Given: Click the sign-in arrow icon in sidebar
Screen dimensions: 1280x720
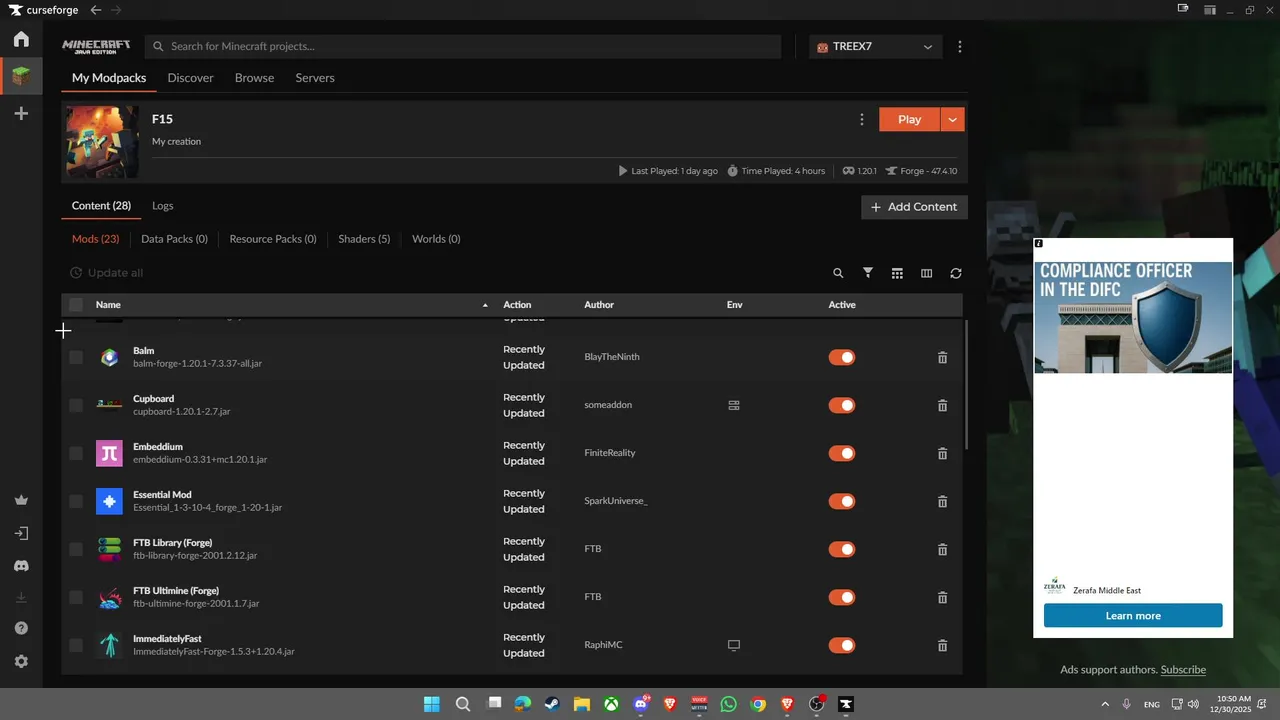Looking at the screenshot, I should tap(21, 533).
